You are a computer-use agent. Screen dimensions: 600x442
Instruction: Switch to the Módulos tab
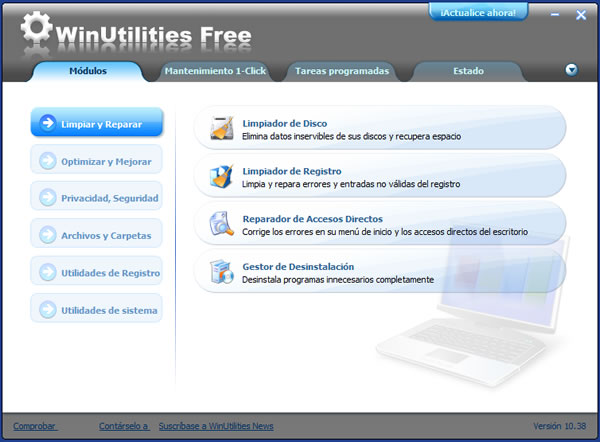tap(88, 71)
